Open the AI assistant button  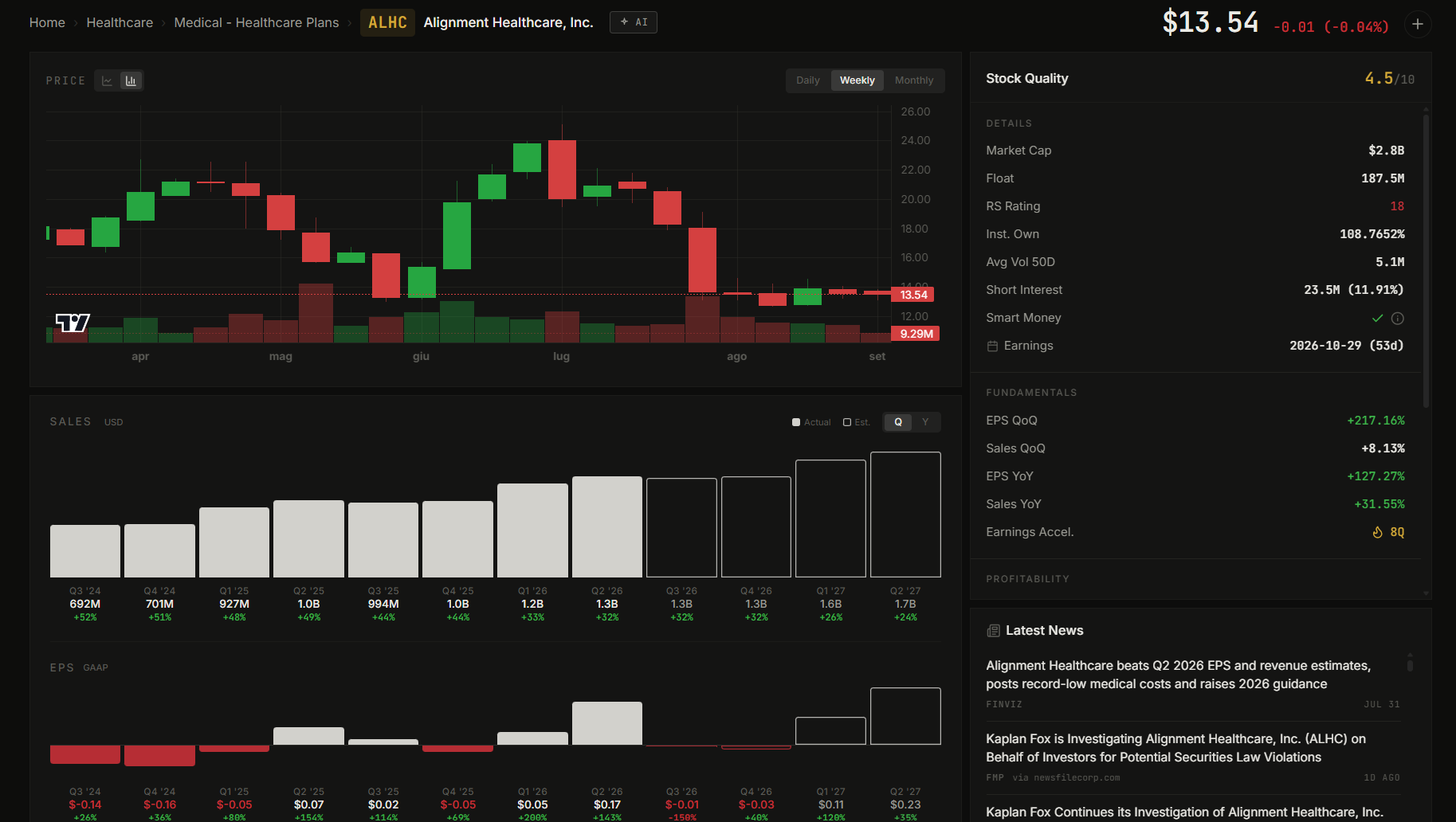[x=634, y=22]
